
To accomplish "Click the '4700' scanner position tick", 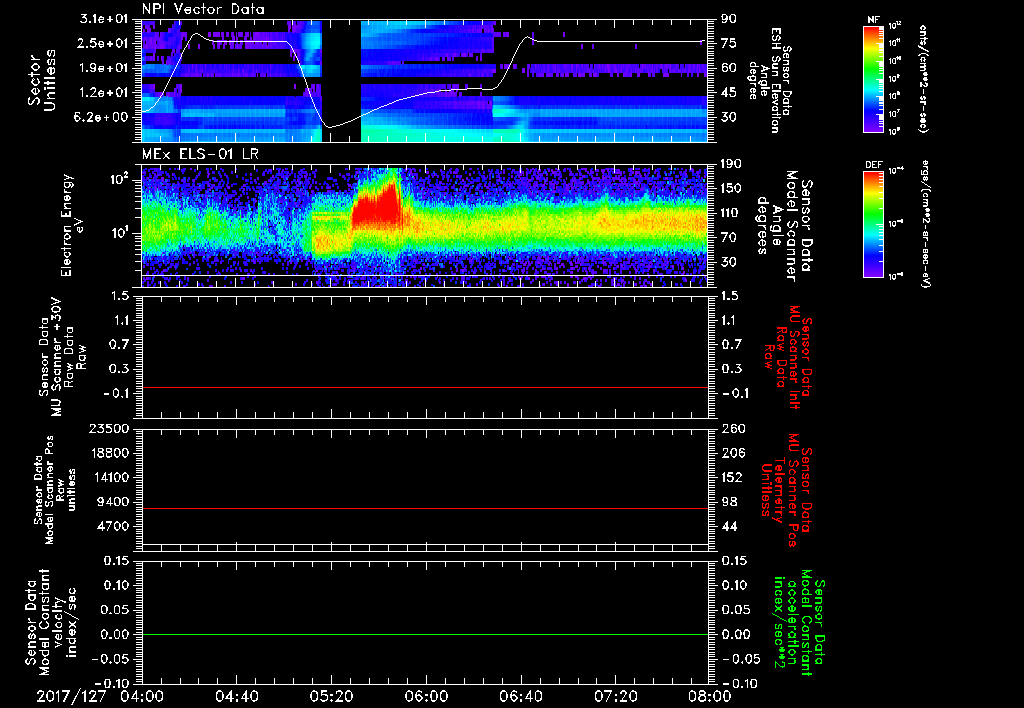I will (x=113, y=526).
